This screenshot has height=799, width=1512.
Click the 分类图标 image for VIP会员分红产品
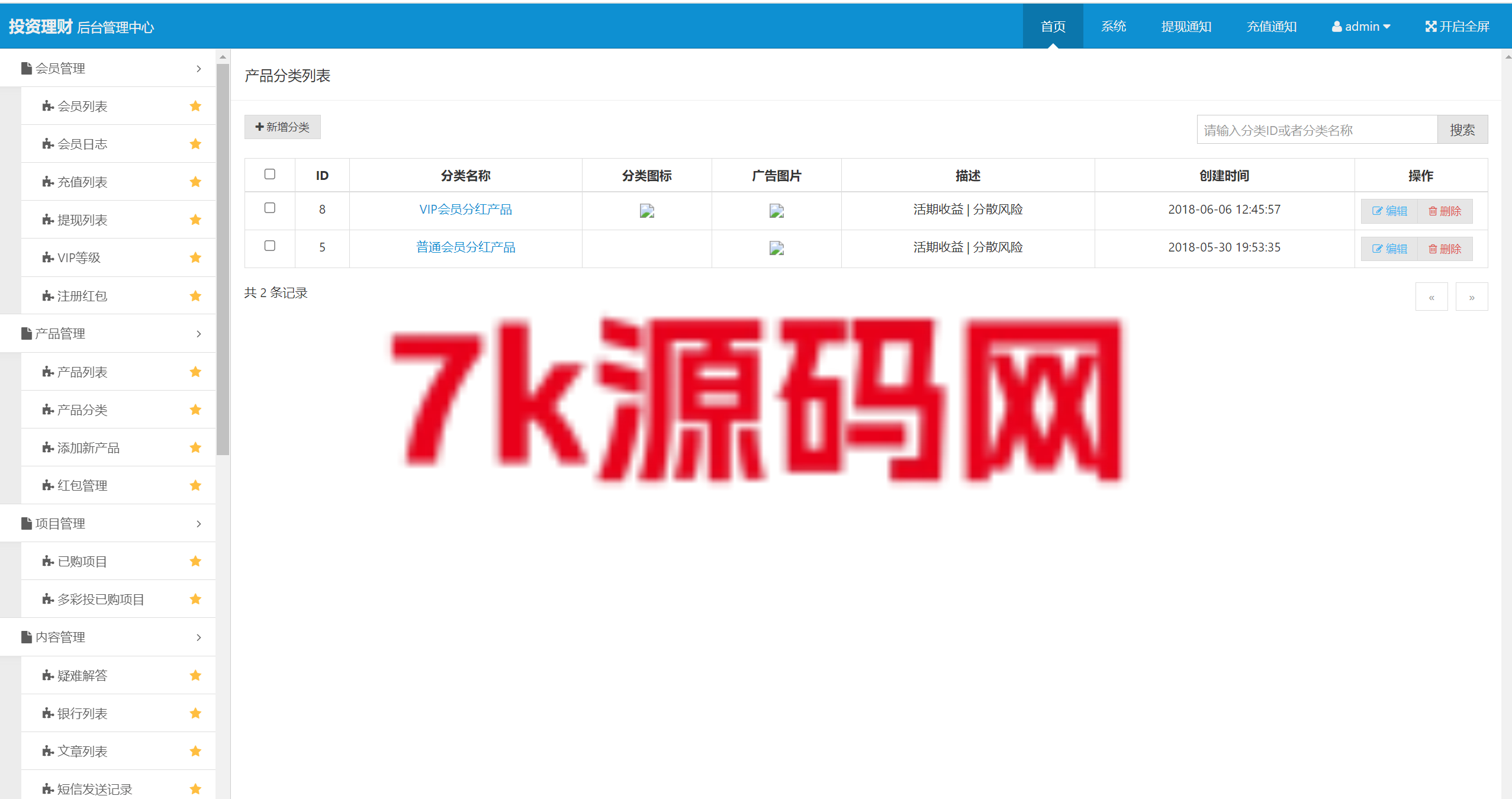point(647,211)
